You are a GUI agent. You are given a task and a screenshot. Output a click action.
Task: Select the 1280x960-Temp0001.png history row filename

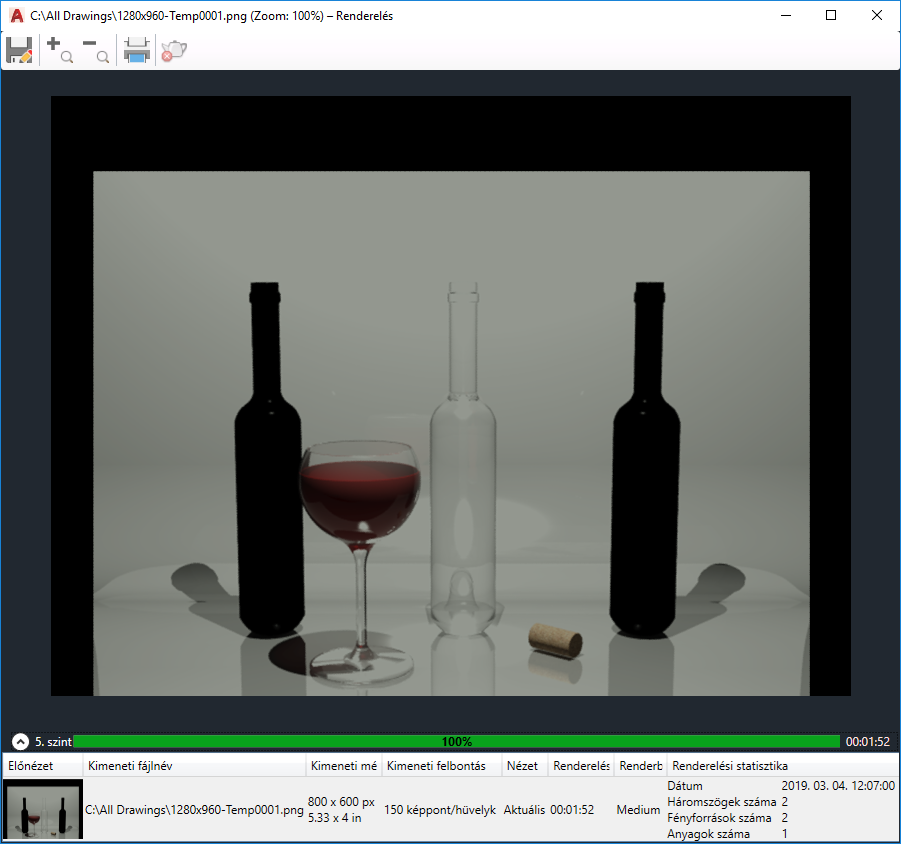click(194, 810)
